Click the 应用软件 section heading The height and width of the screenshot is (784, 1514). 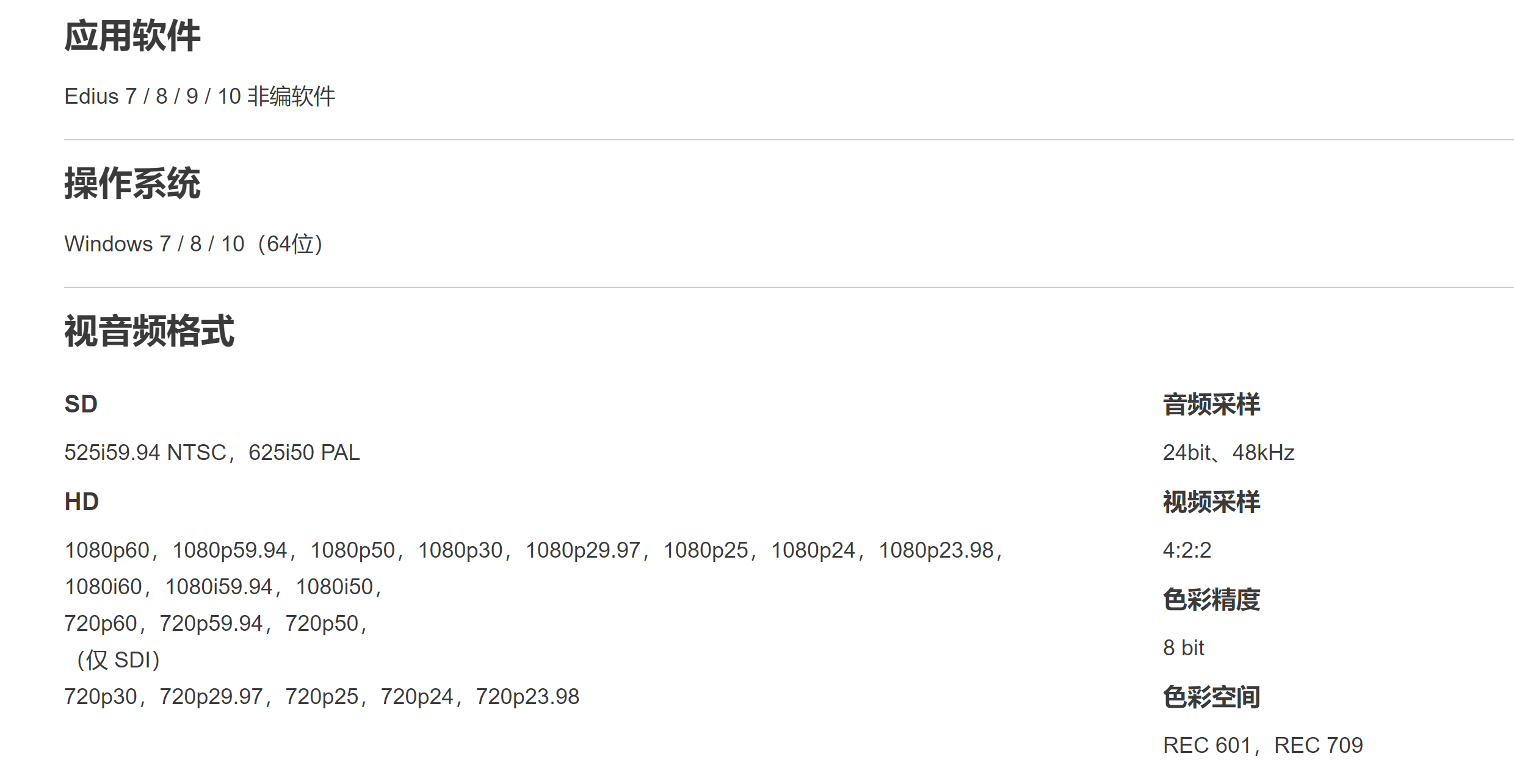132,36
